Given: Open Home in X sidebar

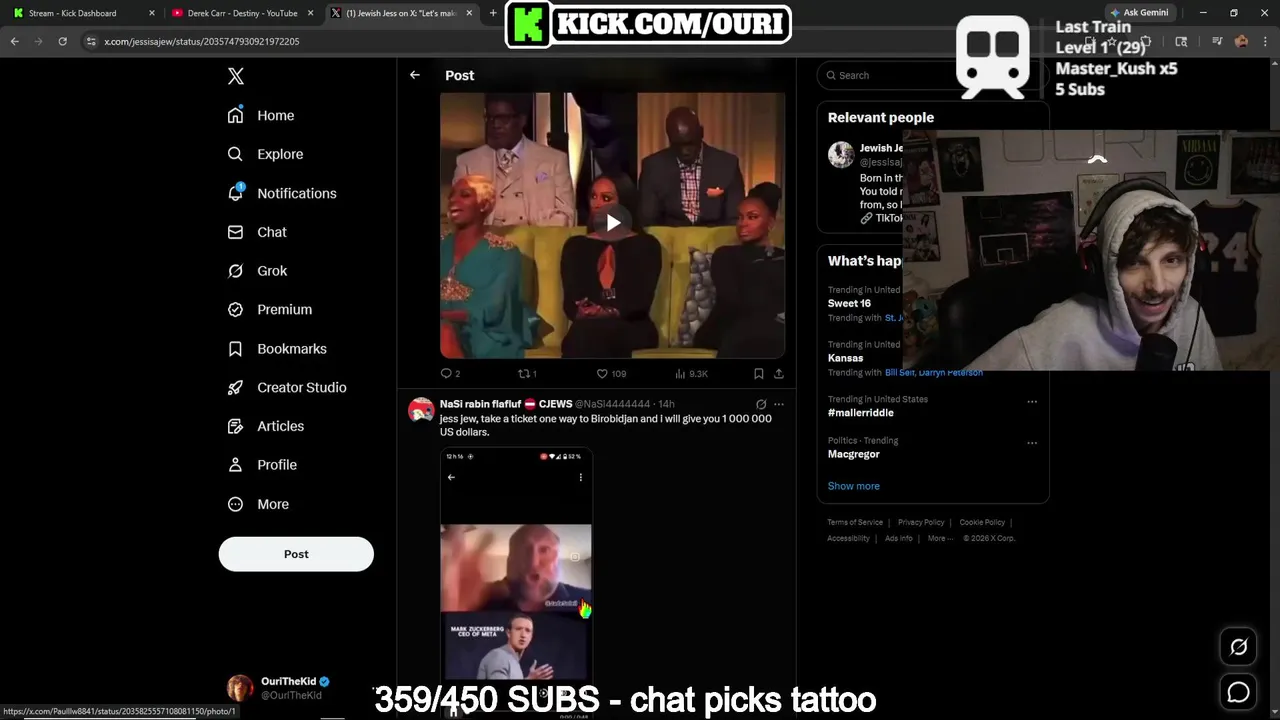Looking at the screenshot, I should [261, 115].
